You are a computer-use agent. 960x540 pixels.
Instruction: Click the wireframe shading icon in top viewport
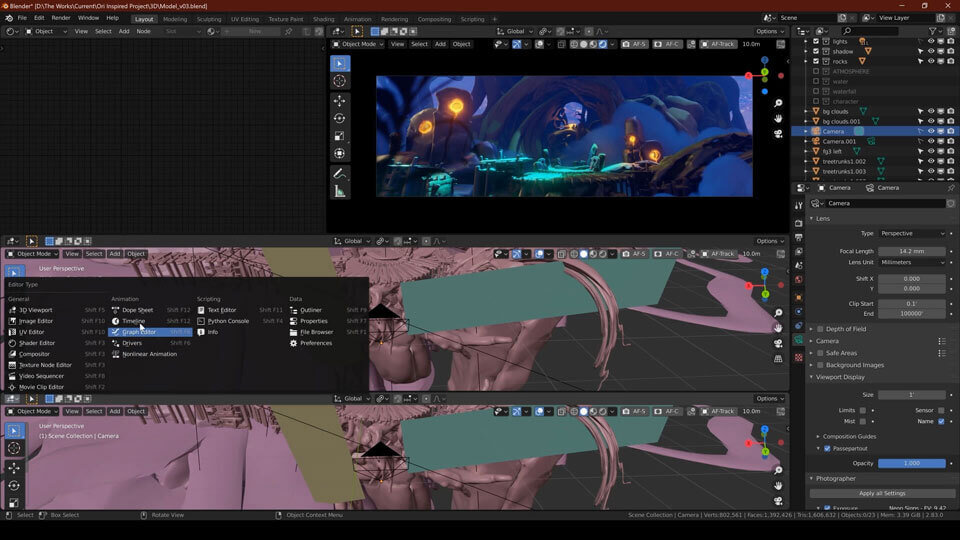tap(574, 44)
